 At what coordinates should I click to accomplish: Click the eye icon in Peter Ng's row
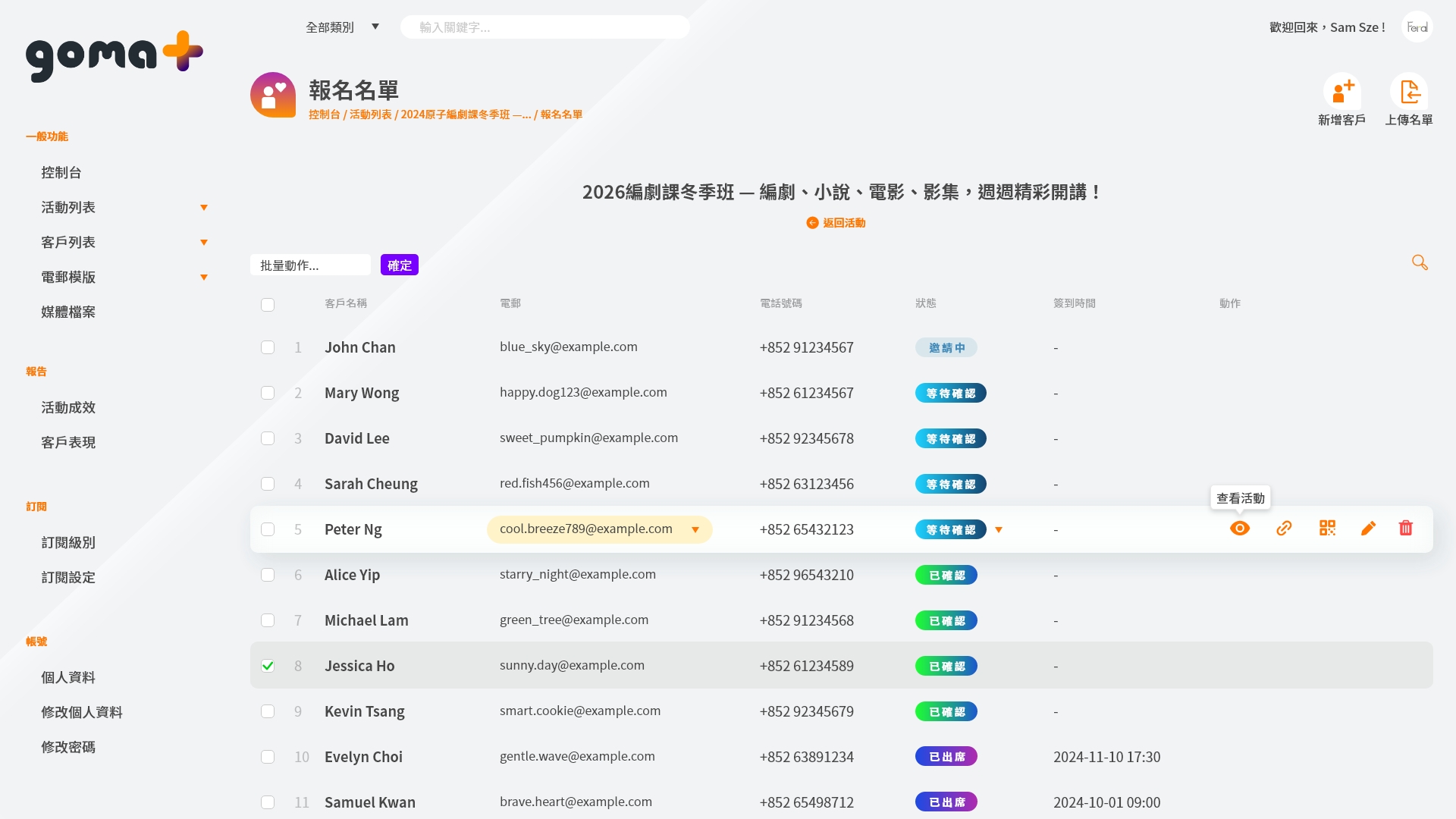tap(1240, 529)
